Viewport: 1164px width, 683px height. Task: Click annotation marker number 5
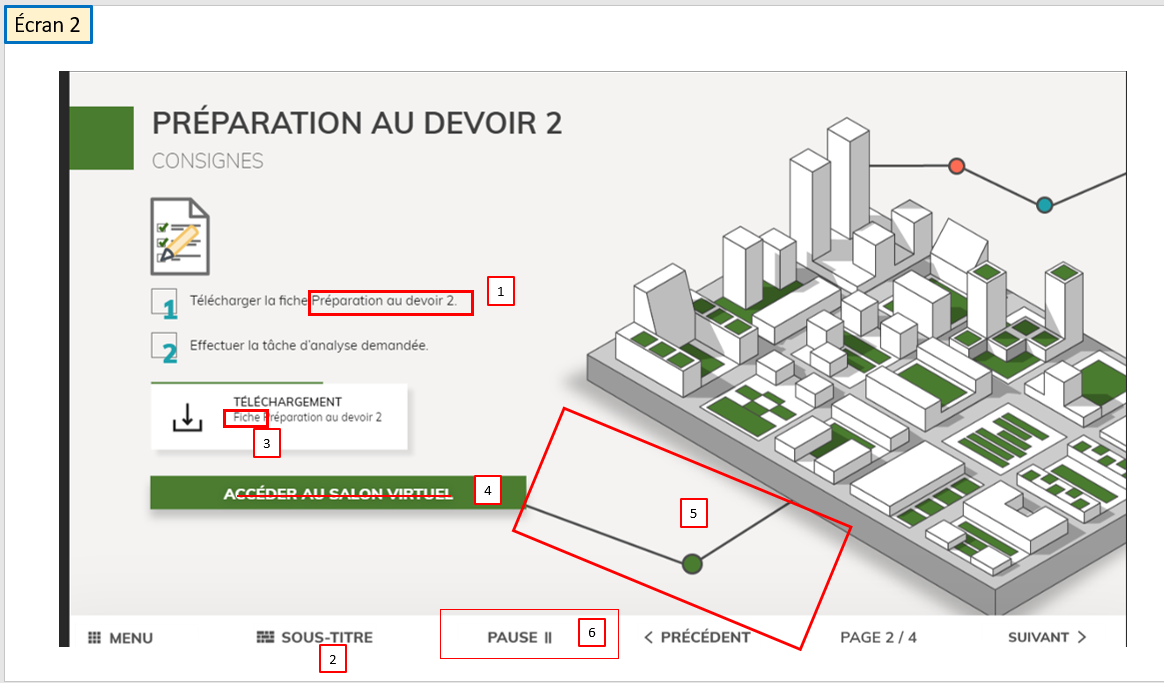tap(693, 514)
